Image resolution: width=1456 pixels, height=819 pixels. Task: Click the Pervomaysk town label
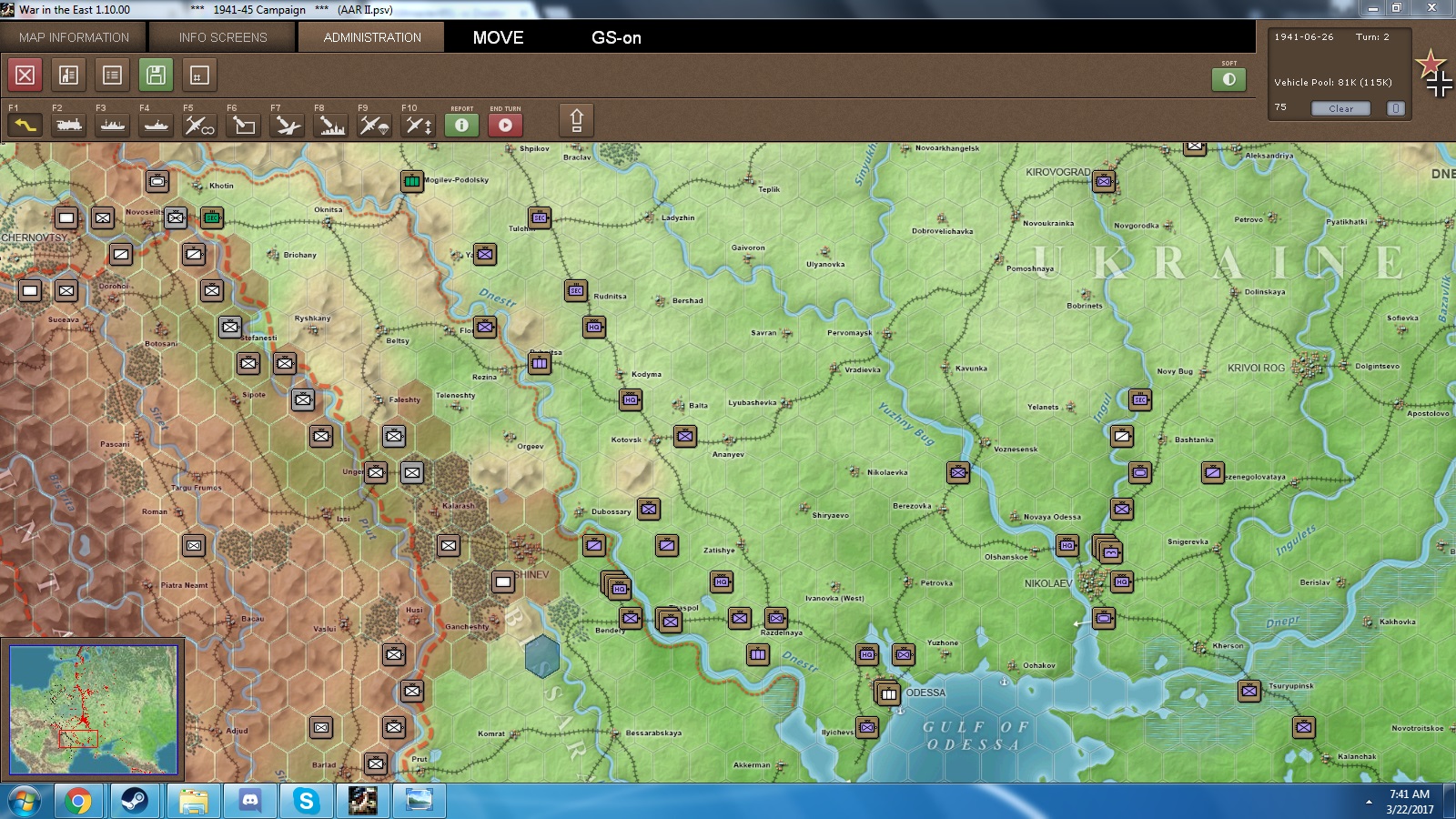[849, 332]
